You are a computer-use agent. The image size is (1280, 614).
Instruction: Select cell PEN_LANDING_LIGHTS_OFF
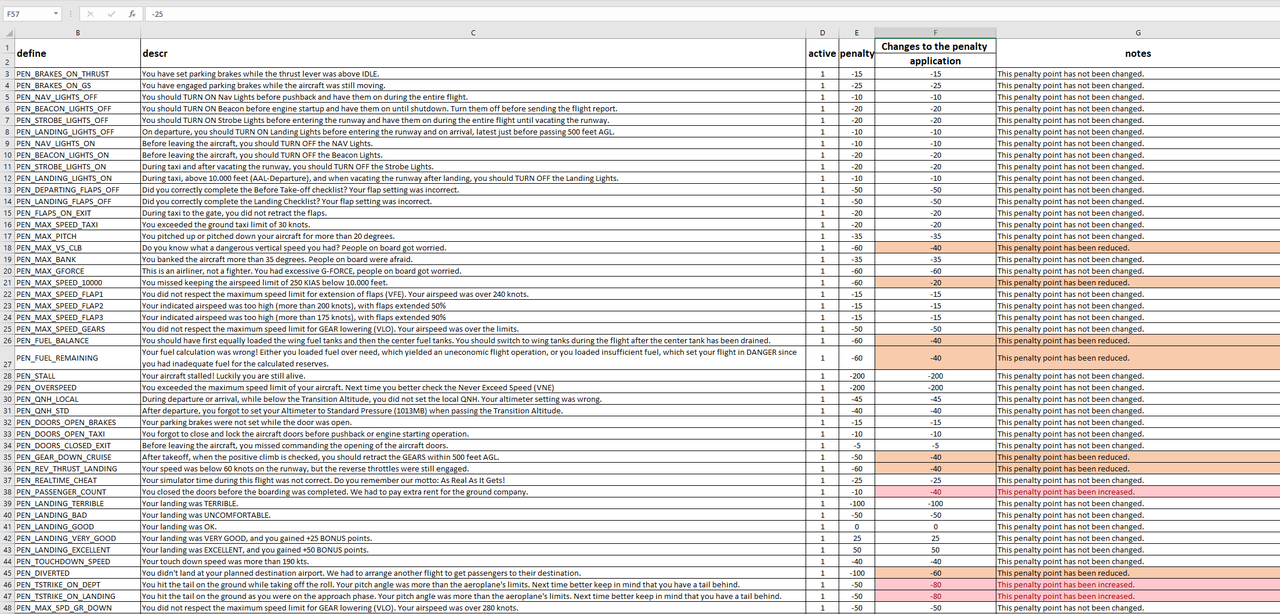(x=78, y=132)
